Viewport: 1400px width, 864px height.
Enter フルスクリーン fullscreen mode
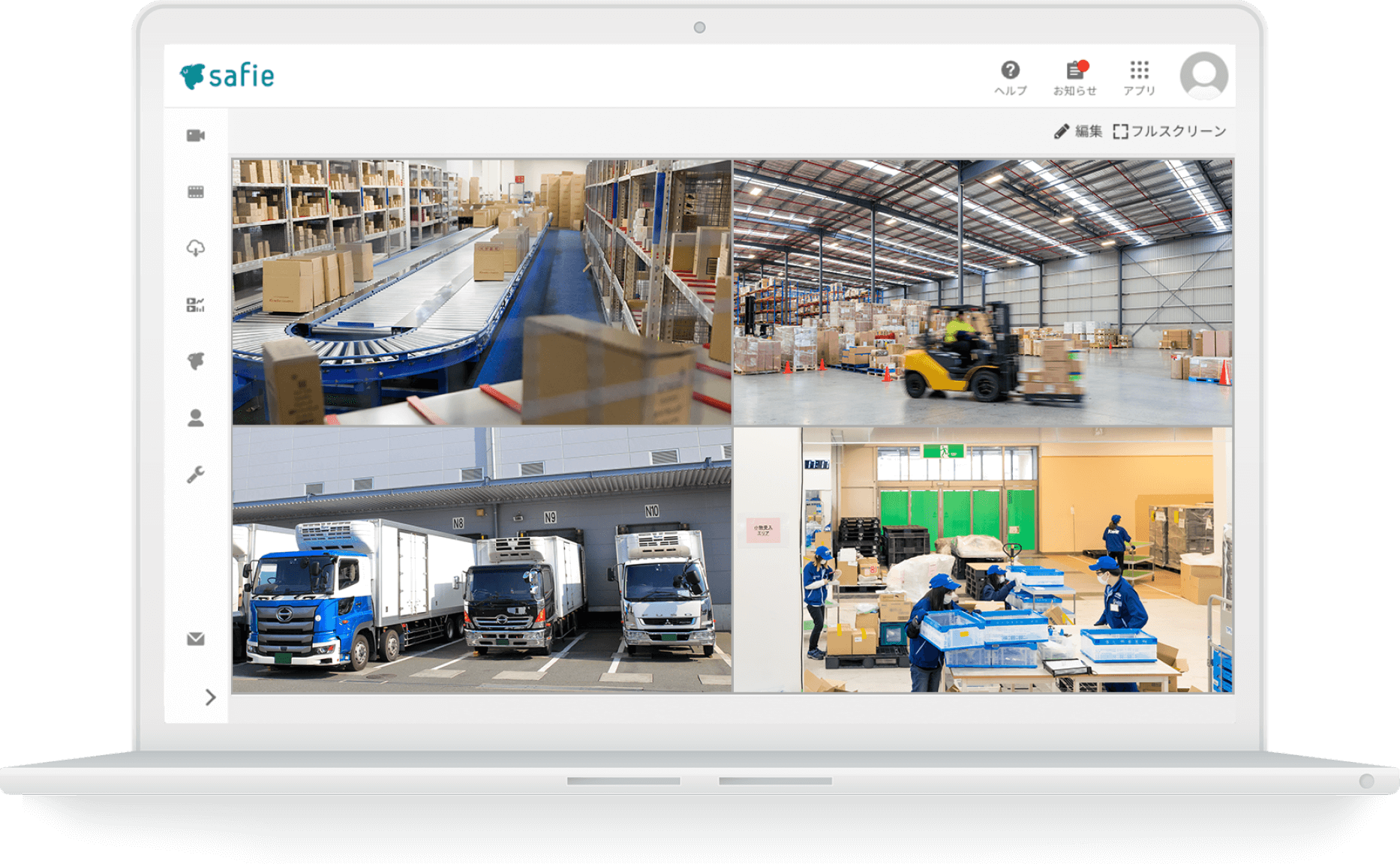(1170, 131)
